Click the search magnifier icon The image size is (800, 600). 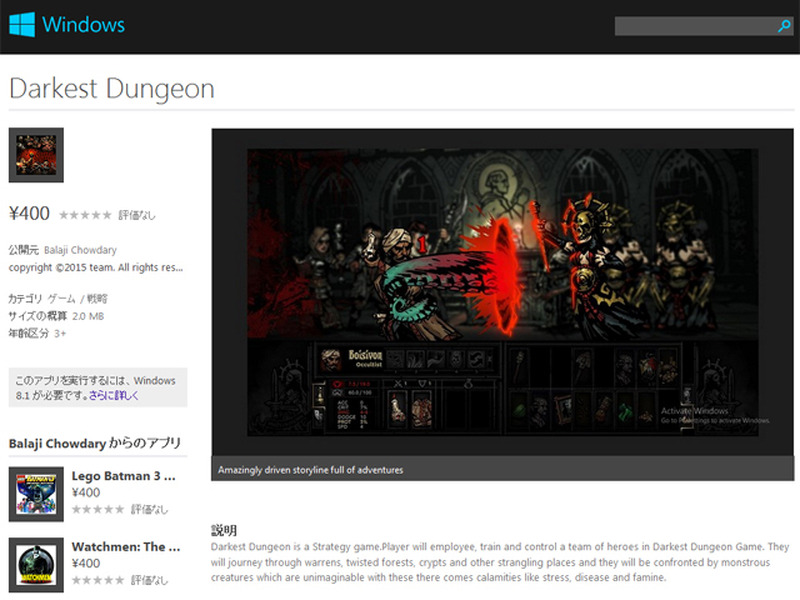(784, 26)
